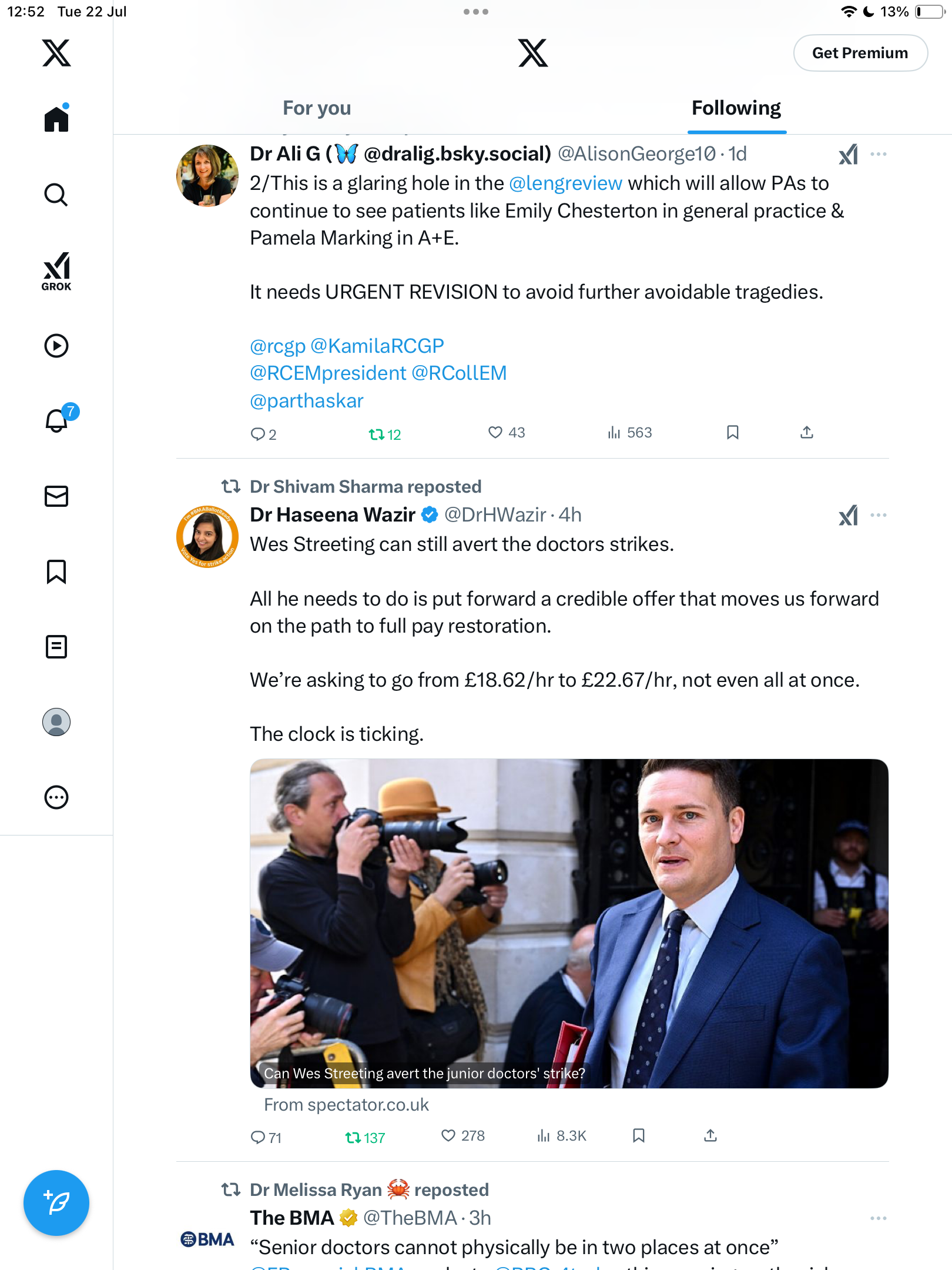
Task: Click the Get Premium button
Action: (x=860, y=53)
